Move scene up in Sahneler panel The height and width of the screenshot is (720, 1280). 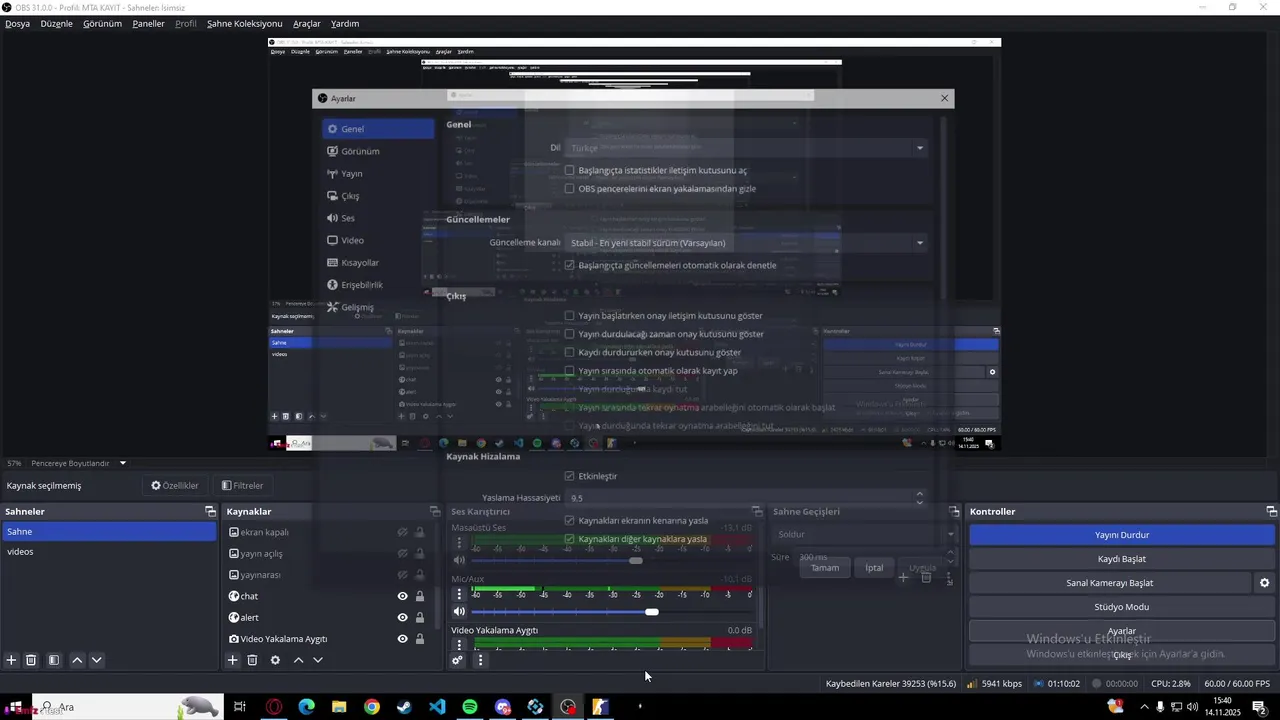[77, 660]
